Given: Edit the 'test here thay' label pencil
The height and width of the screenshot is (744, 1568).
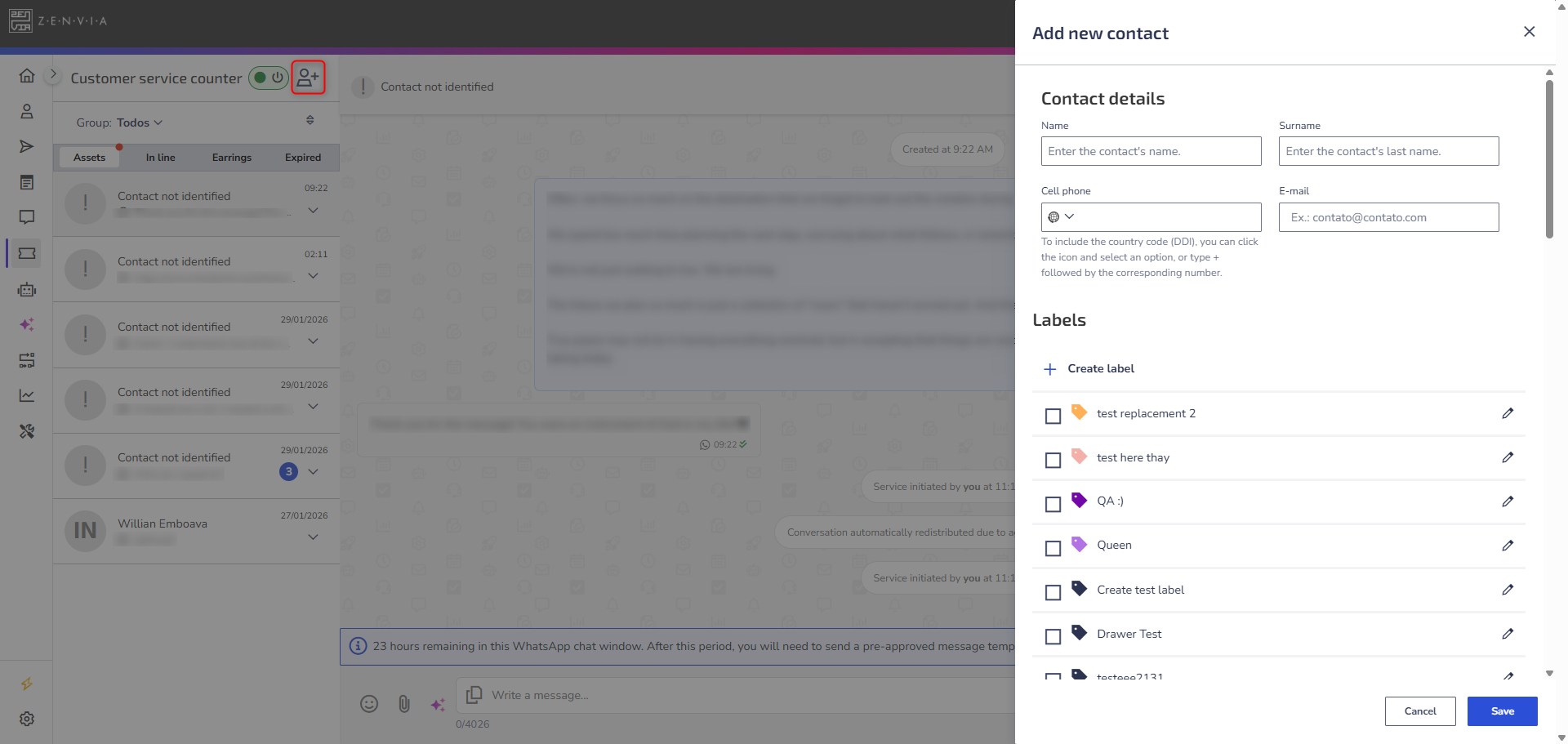Looking at the screenshot, I should pos(1508,457).
